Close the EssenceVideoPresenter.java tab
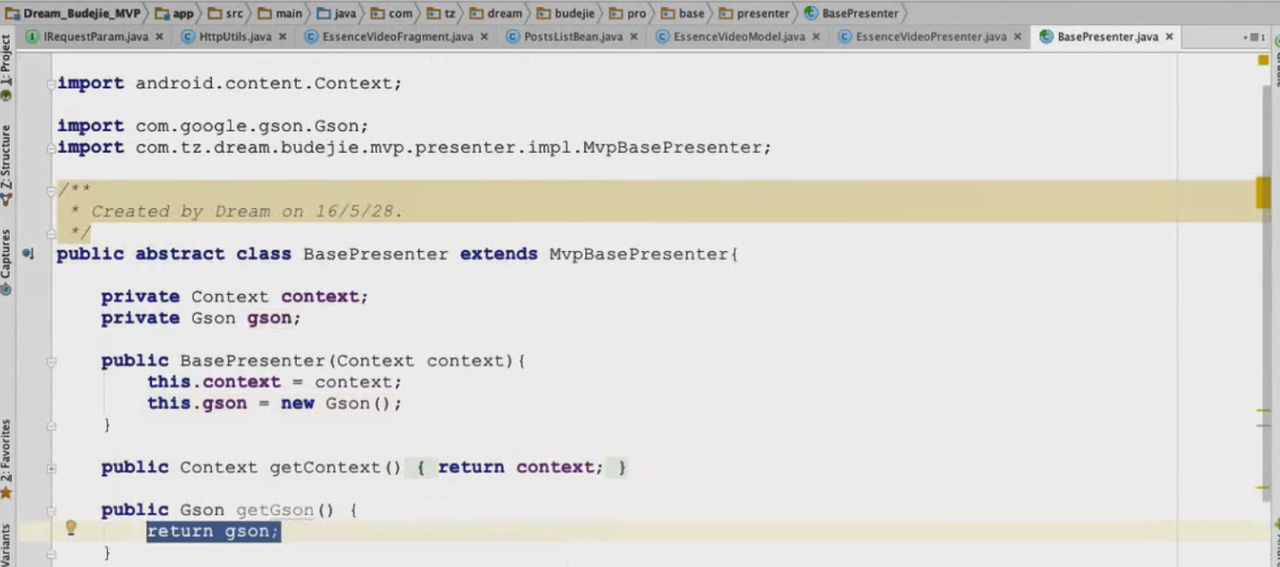The width and height of the screenshot is (1280, 567). 1018,37
